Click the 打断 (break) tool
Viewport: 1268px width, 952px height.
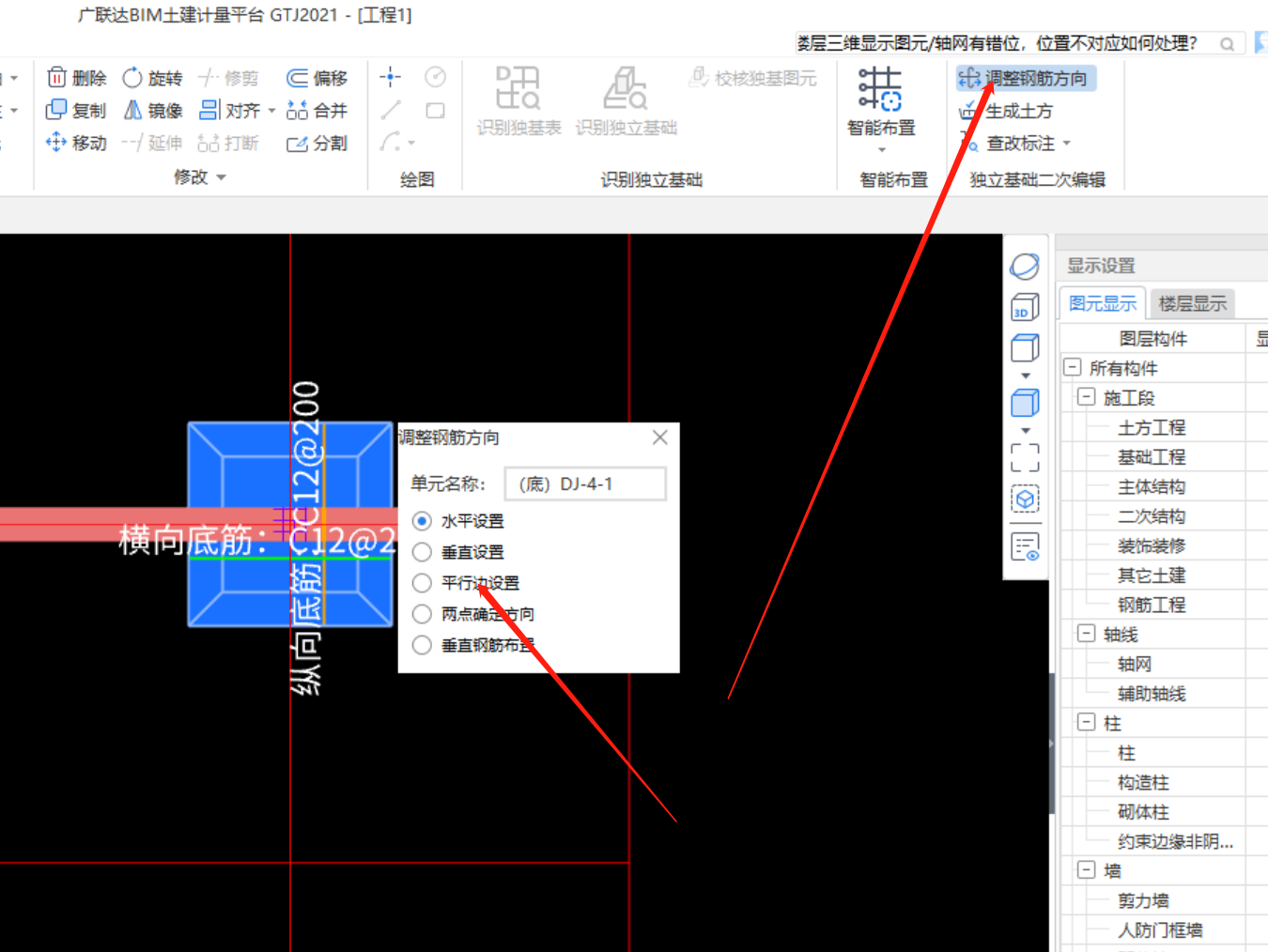click(x=228, y=143)
